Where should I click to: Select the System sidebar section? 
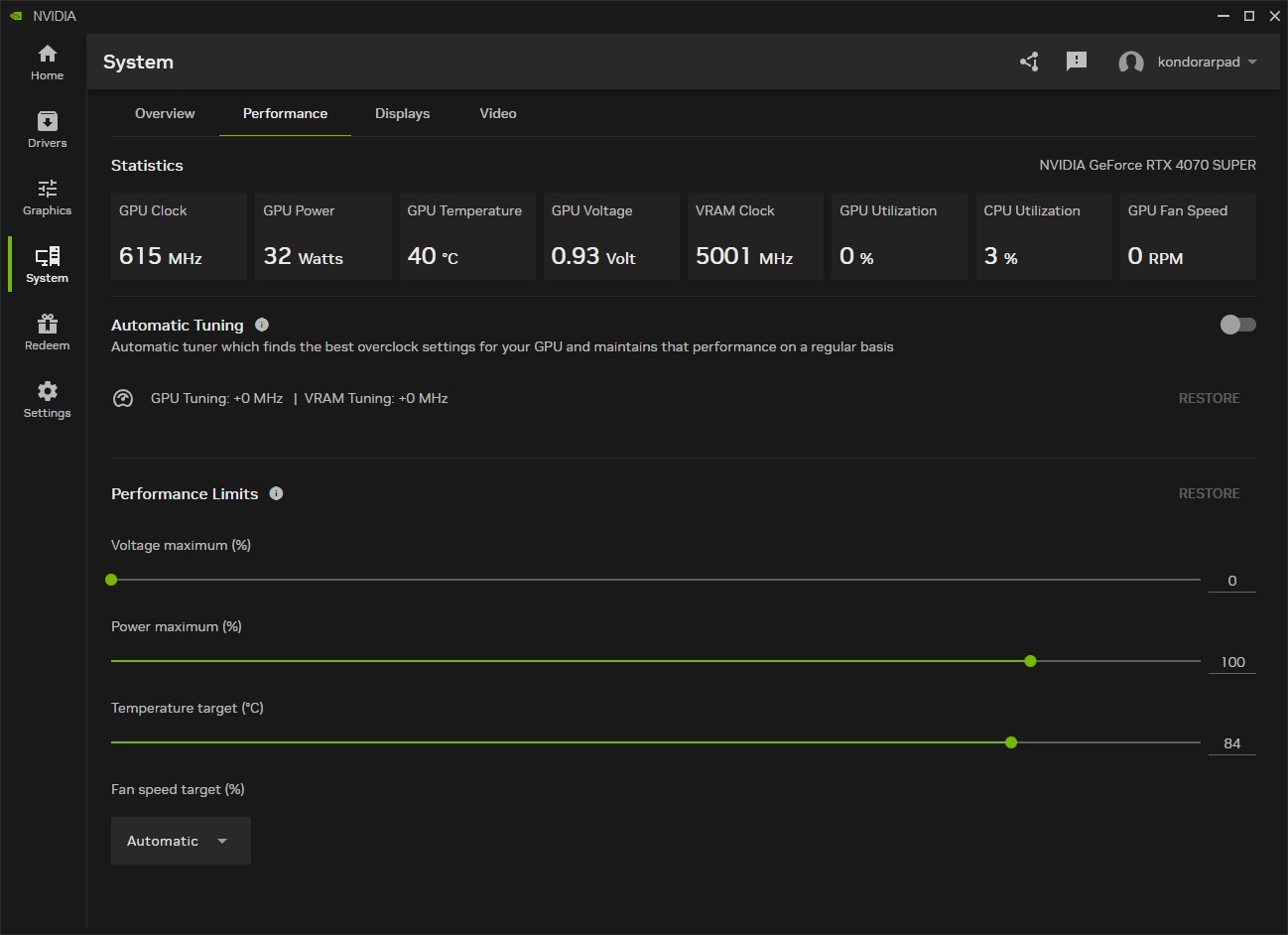click(47, 264)
